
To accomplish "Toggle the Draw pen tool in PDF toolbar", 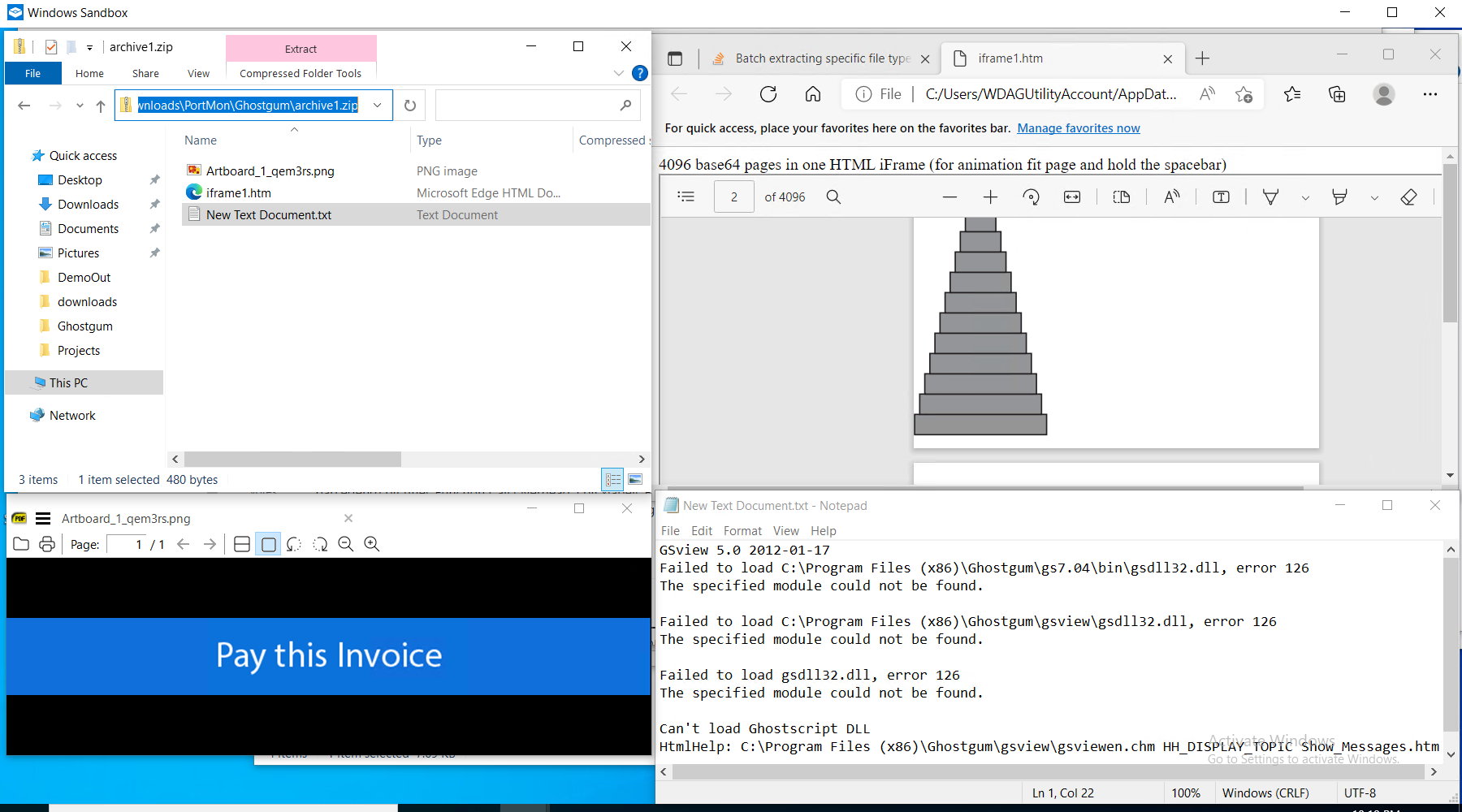I will pyautogui.click(x=1271, y=197).
